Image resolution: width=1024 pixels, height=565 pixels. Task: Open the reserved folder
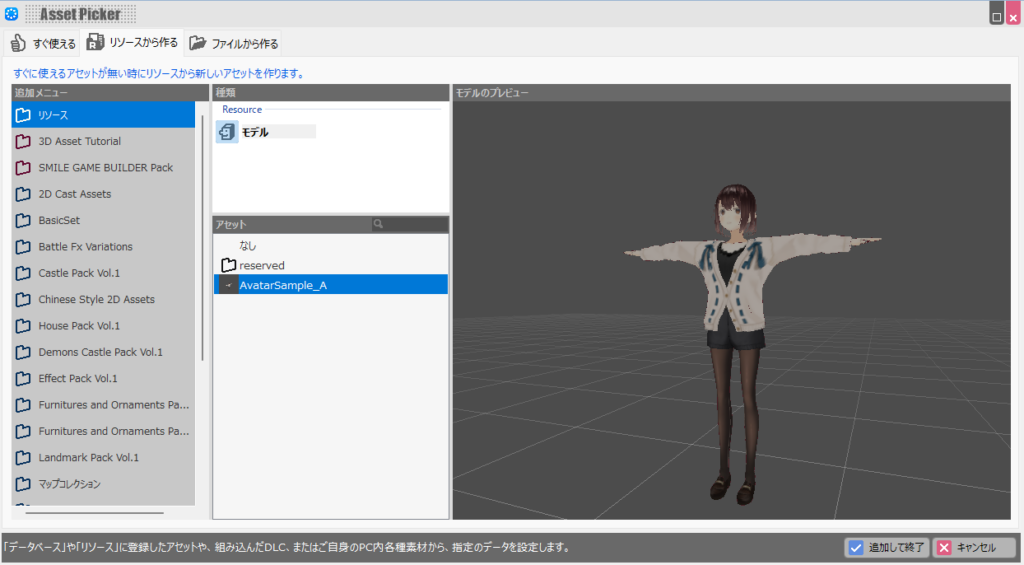click(260, 266)
